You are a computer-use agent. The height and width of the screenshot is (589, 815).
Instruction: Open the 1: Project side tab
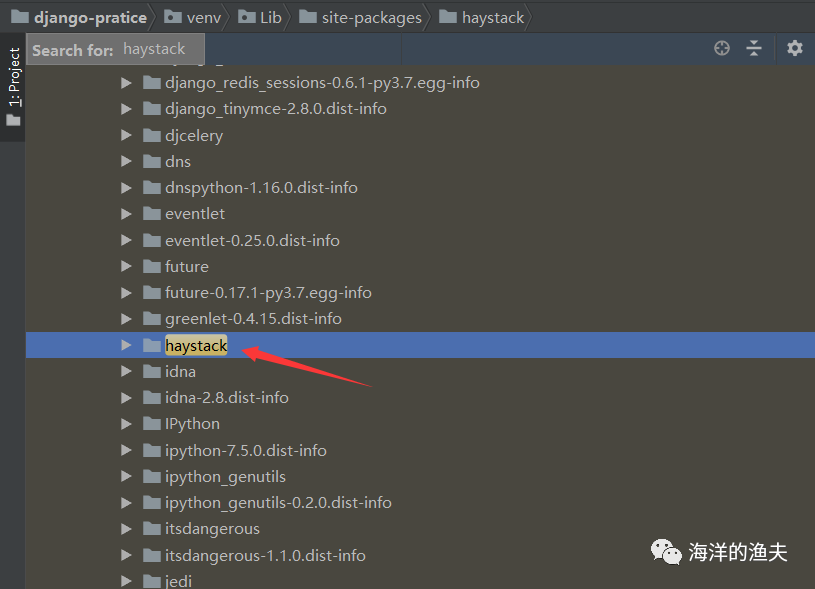click(13, 87)
